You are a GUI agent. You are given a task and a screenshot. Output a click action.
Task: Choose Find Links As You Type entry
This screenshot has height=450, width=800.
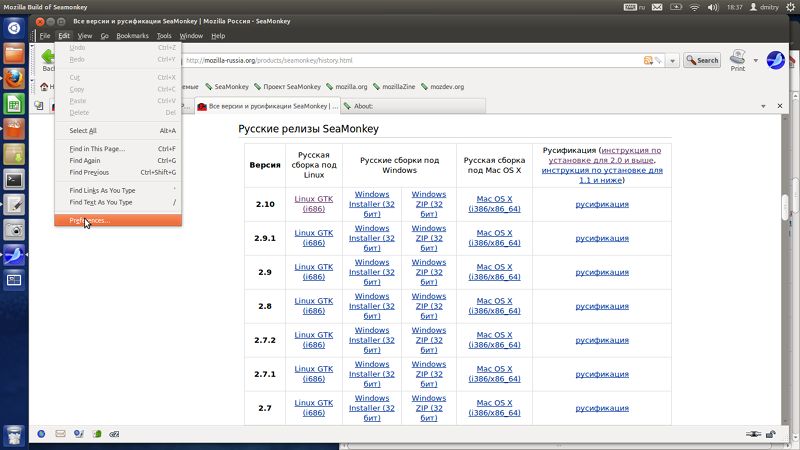[118, 190]
